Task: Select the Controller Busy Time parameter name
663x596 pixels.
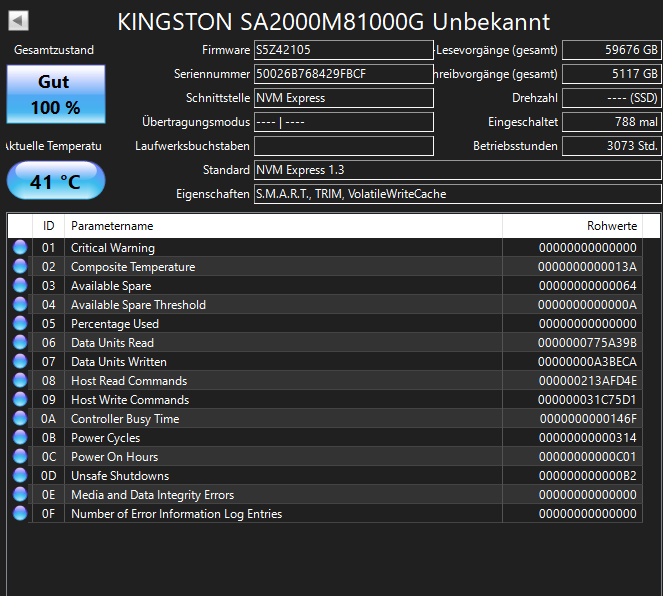Action: pos(125,419)
